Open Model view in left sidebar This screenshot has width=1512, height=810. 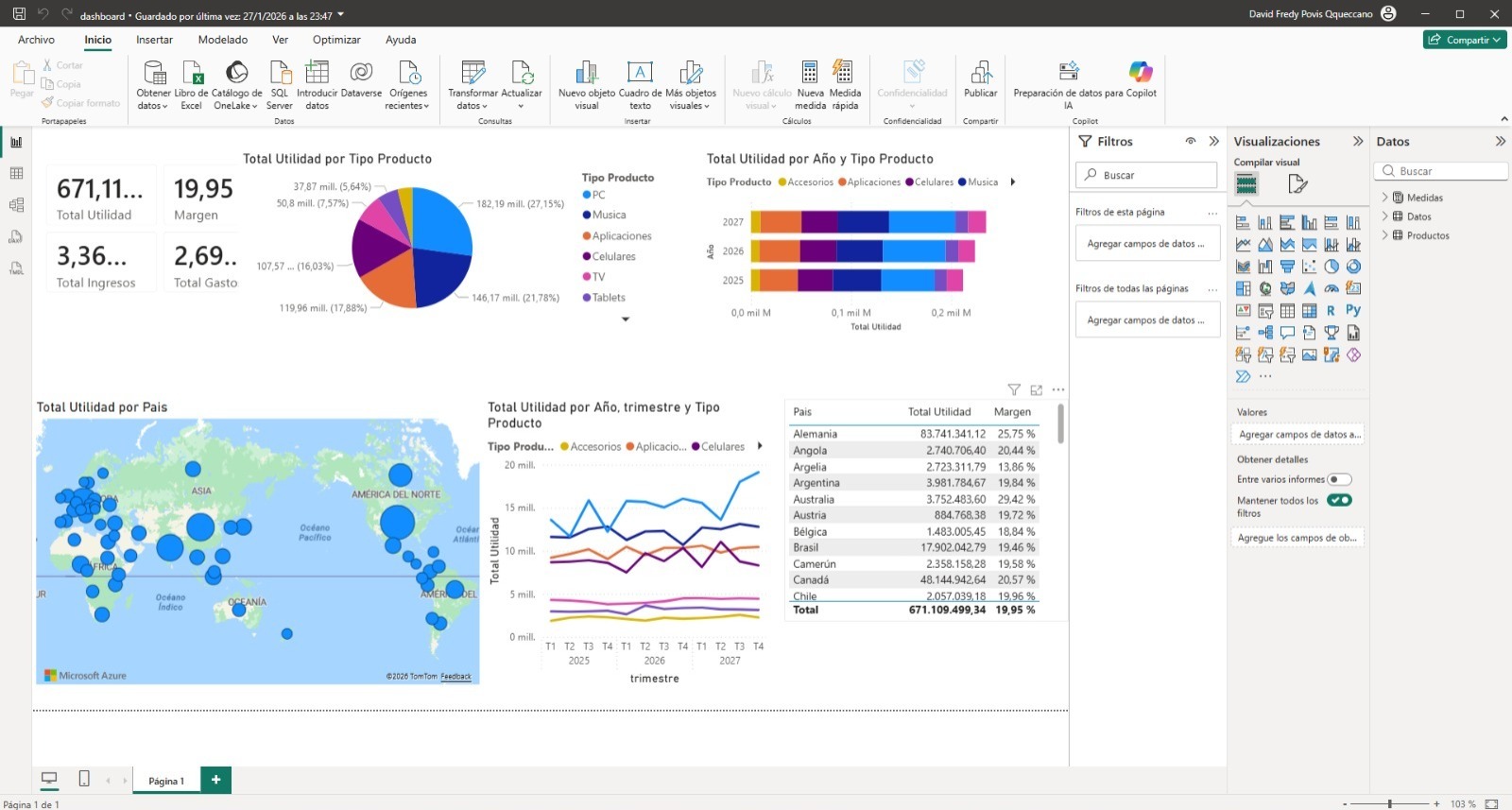click(16, 204)
